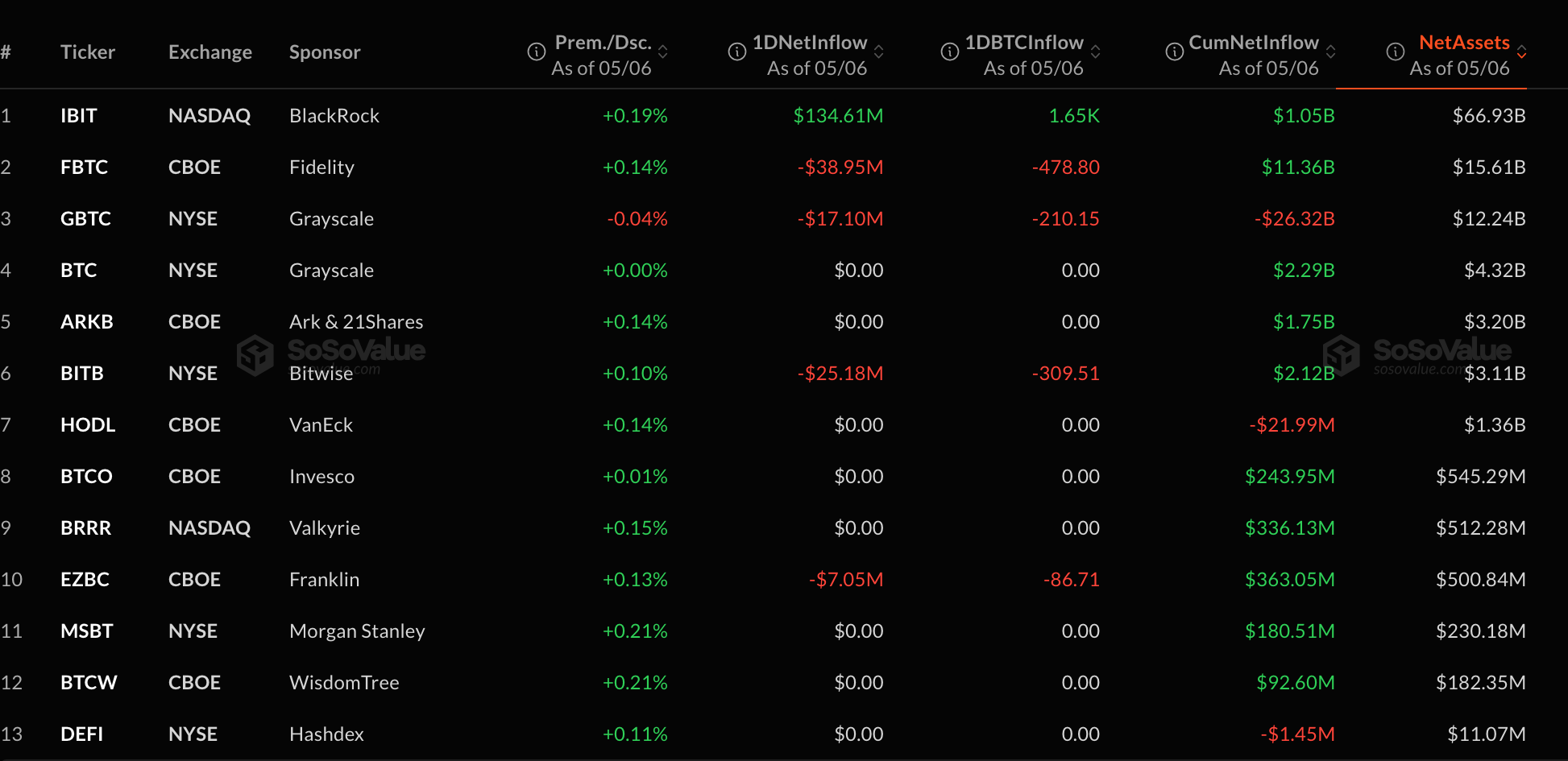Viewport: 1568px width, 761px height.
Task: Click the Franklin sponsor name
Action: tap(324, 580)
